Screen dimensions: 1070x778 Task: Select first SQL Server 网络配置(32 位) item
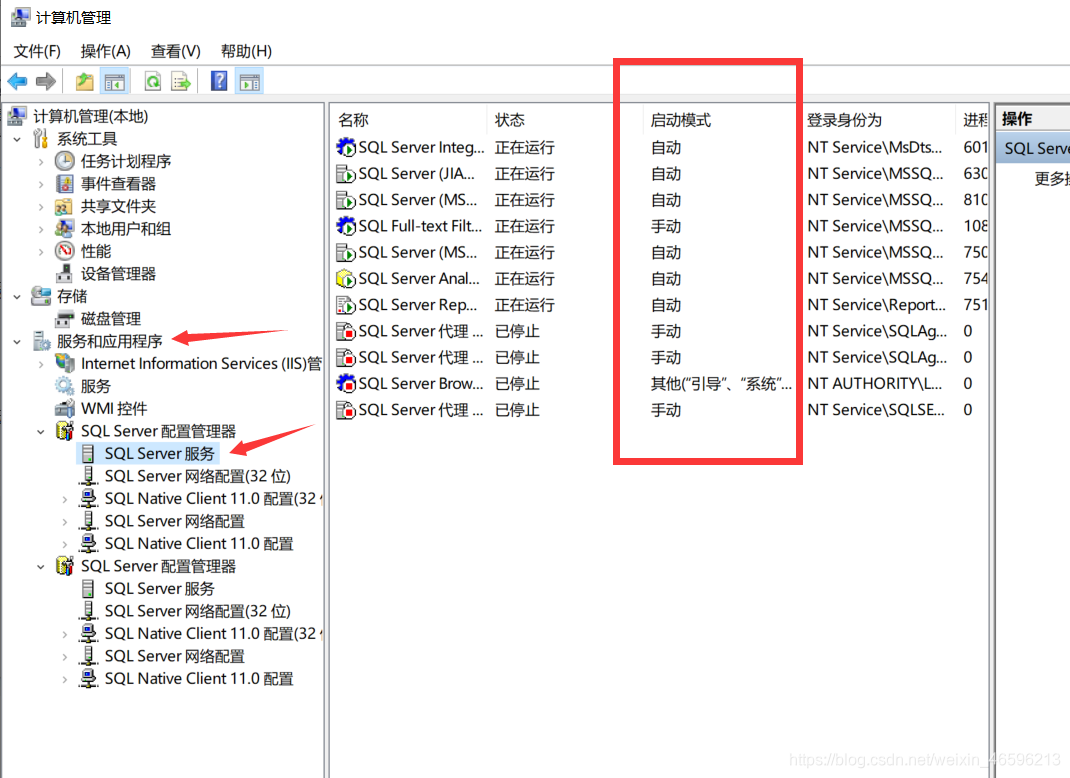[197, 476]
